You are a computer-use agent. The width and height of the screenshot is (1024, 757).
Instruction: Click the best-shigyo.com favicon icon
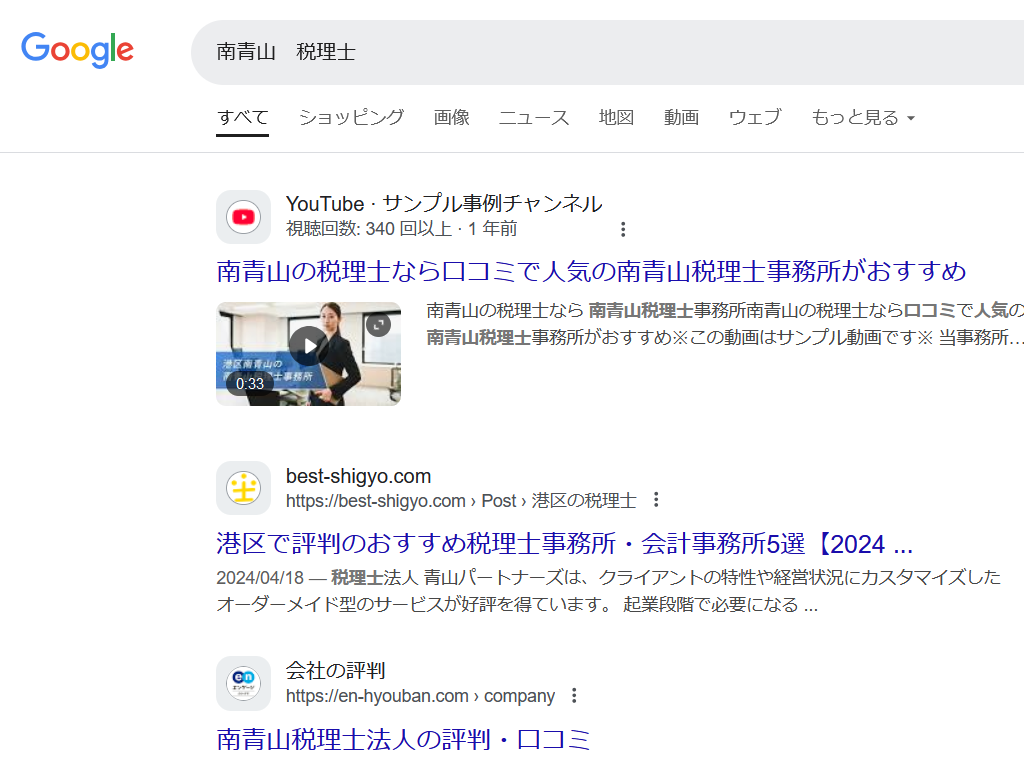244,488
